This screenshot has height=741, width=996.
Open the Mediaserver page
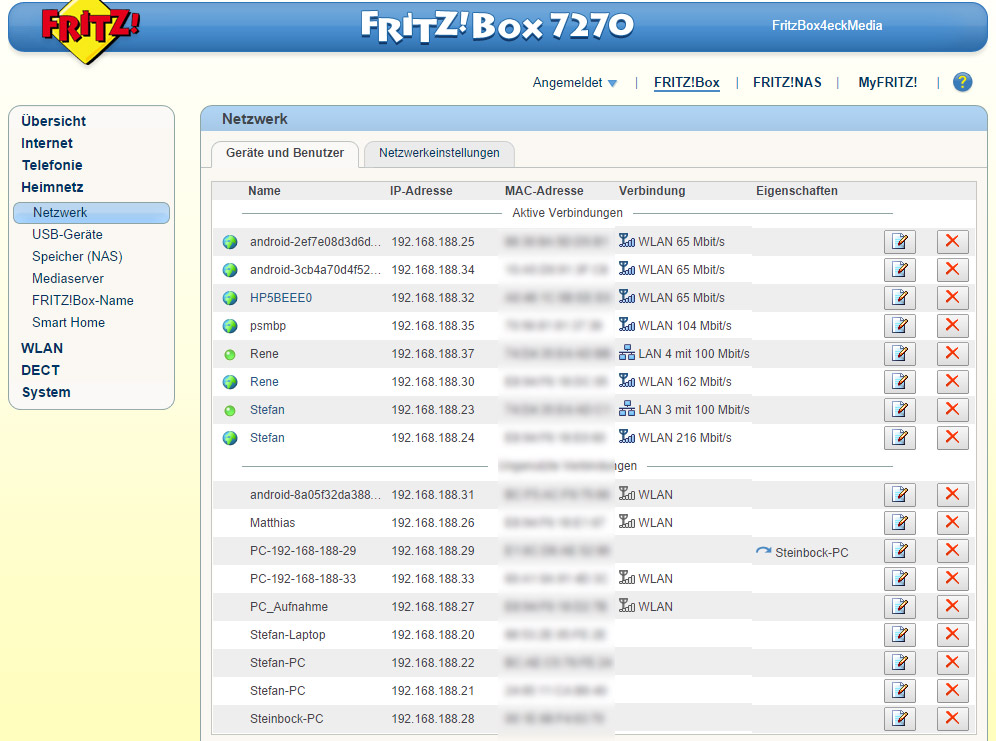click(68, 279)
